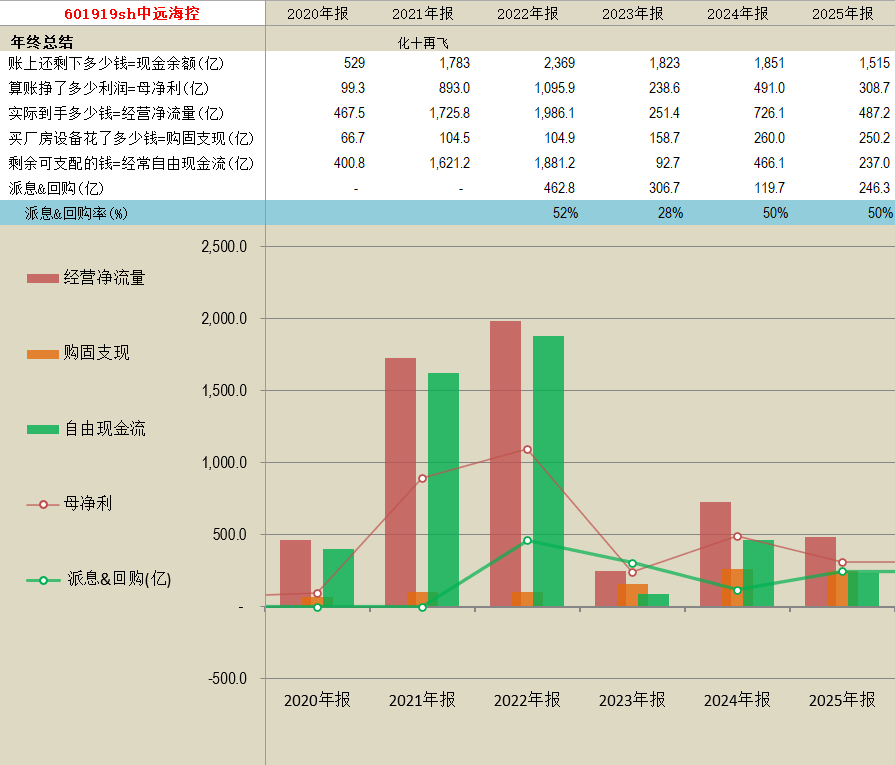Click the green 自由现金流 legend swatch
Viewport: 895px width, 765px height.
tap(43, 429)
